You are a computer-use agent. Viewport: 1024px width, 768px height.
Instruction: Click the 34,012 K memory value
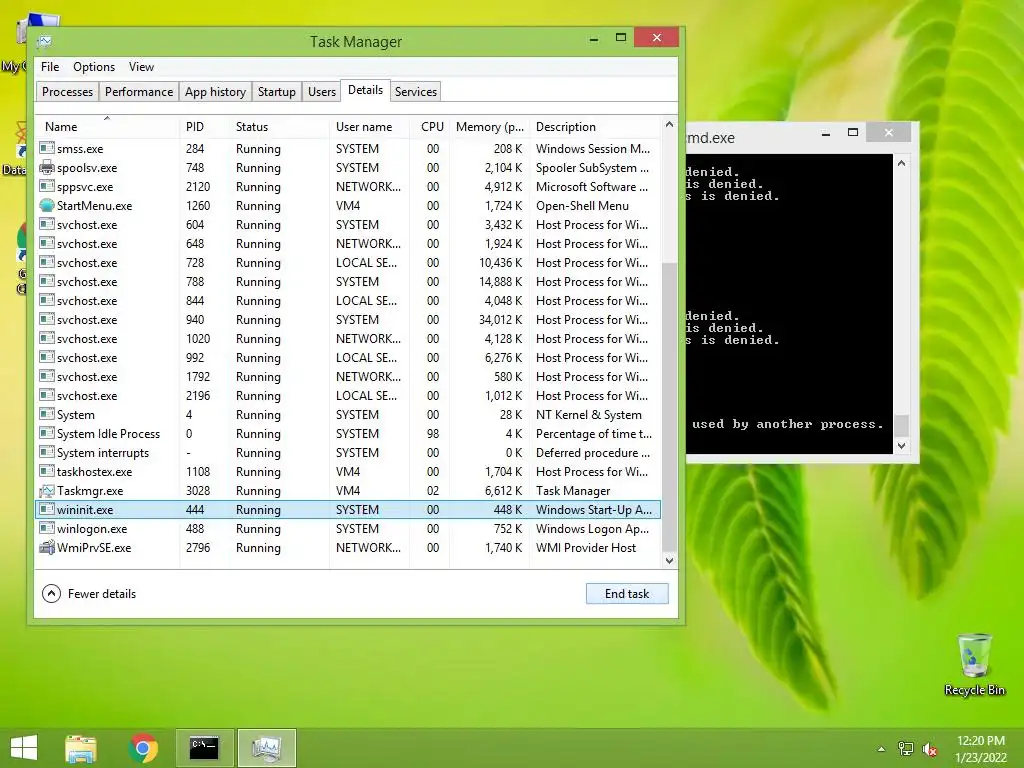pos(500,319)
